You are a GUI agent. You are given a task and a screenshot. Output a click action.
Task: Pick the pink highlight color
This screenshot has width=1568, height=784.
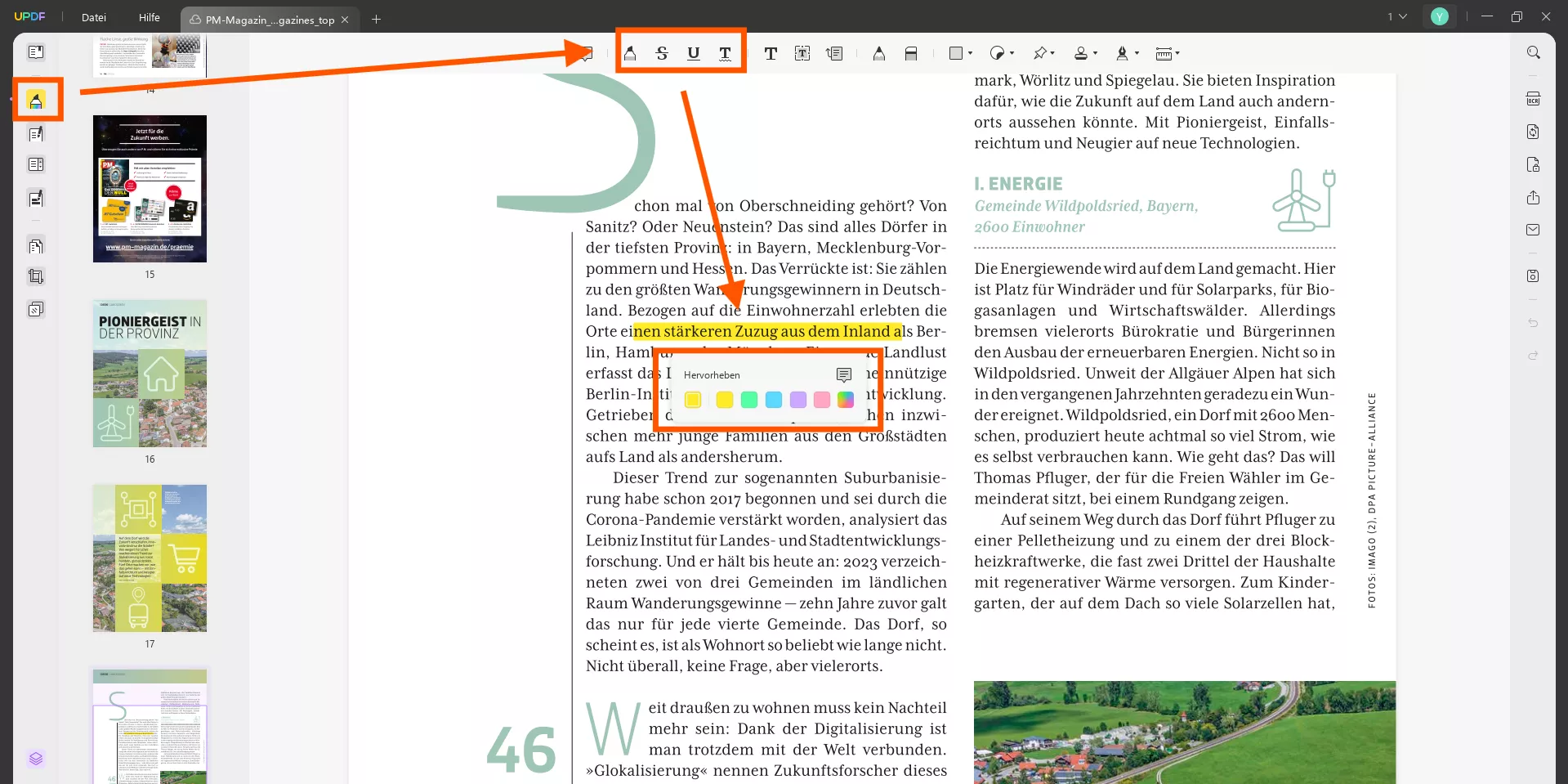click(822, 400)
